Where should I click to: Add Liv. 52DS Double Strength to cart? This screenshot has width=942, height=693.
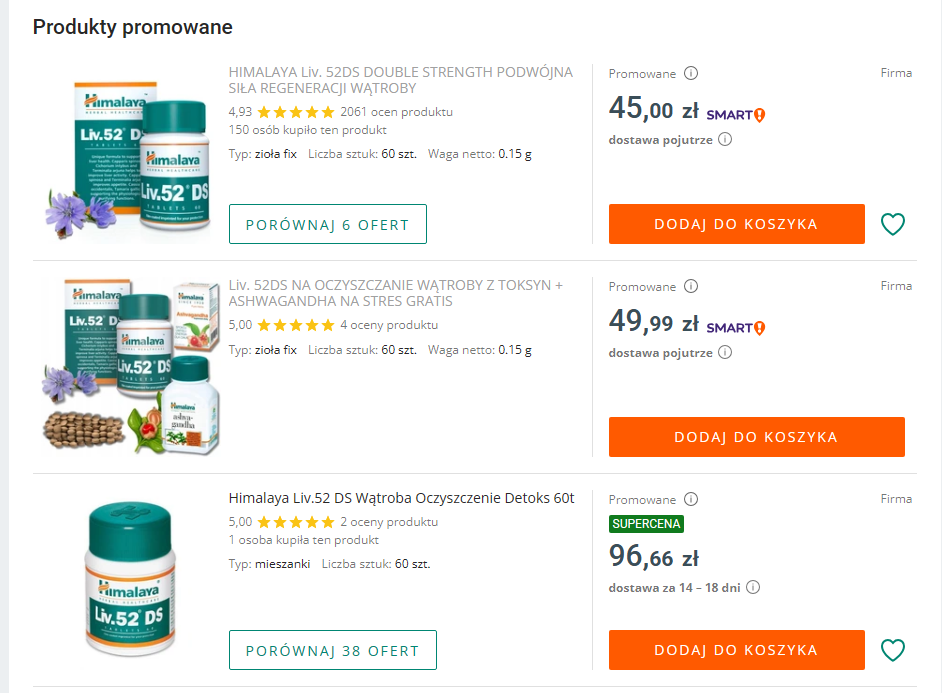pos(736,224)
